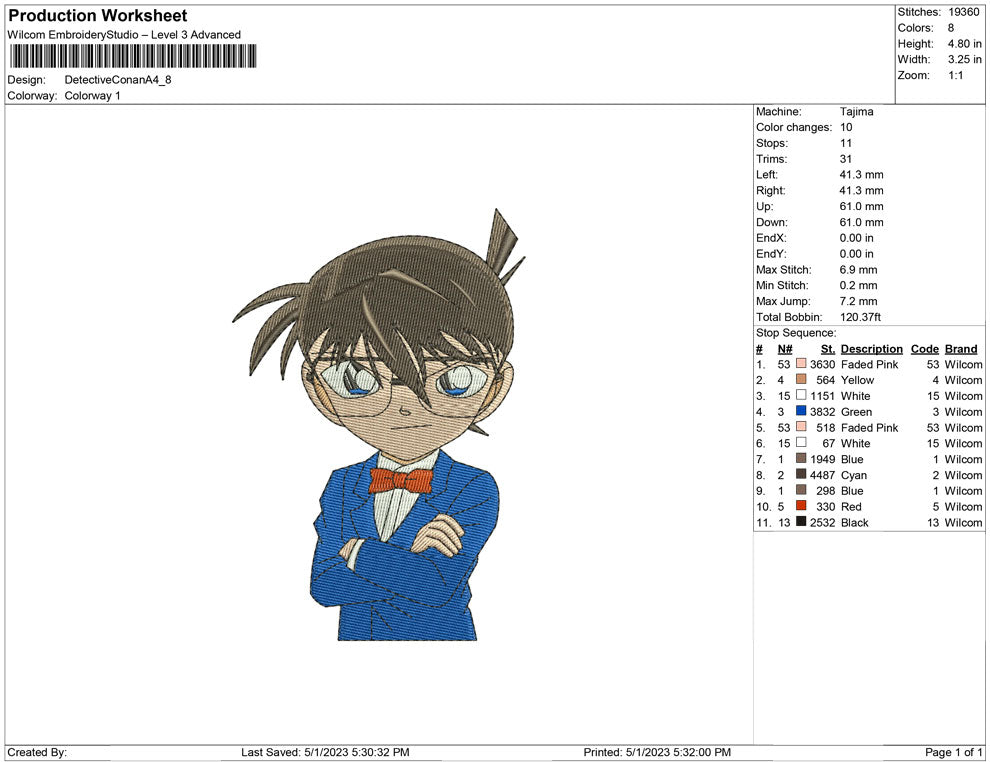Click the Max Stitch value 6.9 mm
Screen dimensions: 990x762
(858, 270)
